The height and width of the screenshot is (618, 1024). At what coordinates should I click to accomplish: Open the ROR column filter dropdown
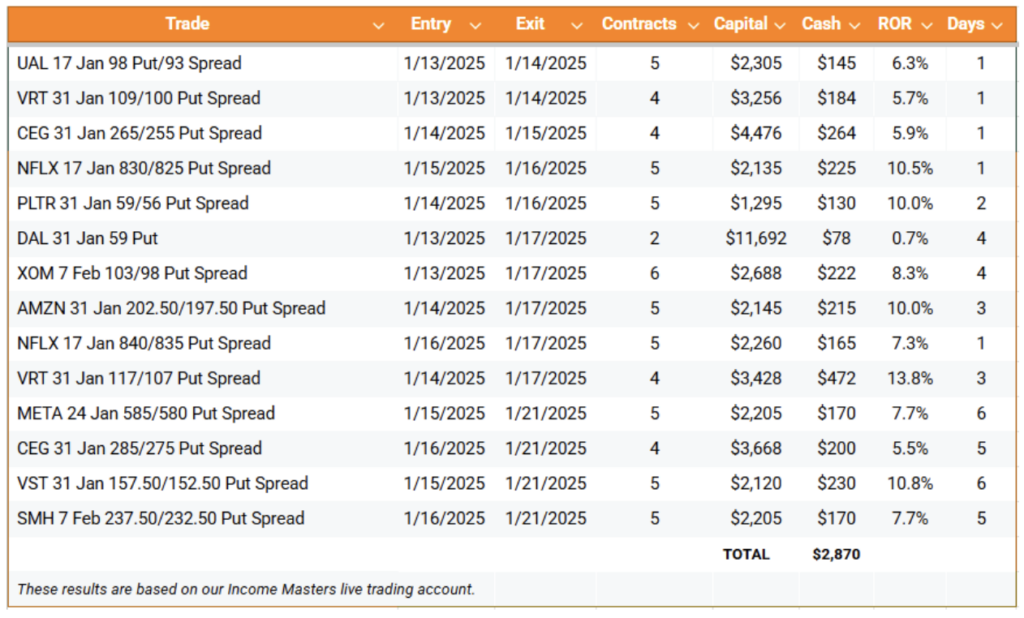(927, 26)
